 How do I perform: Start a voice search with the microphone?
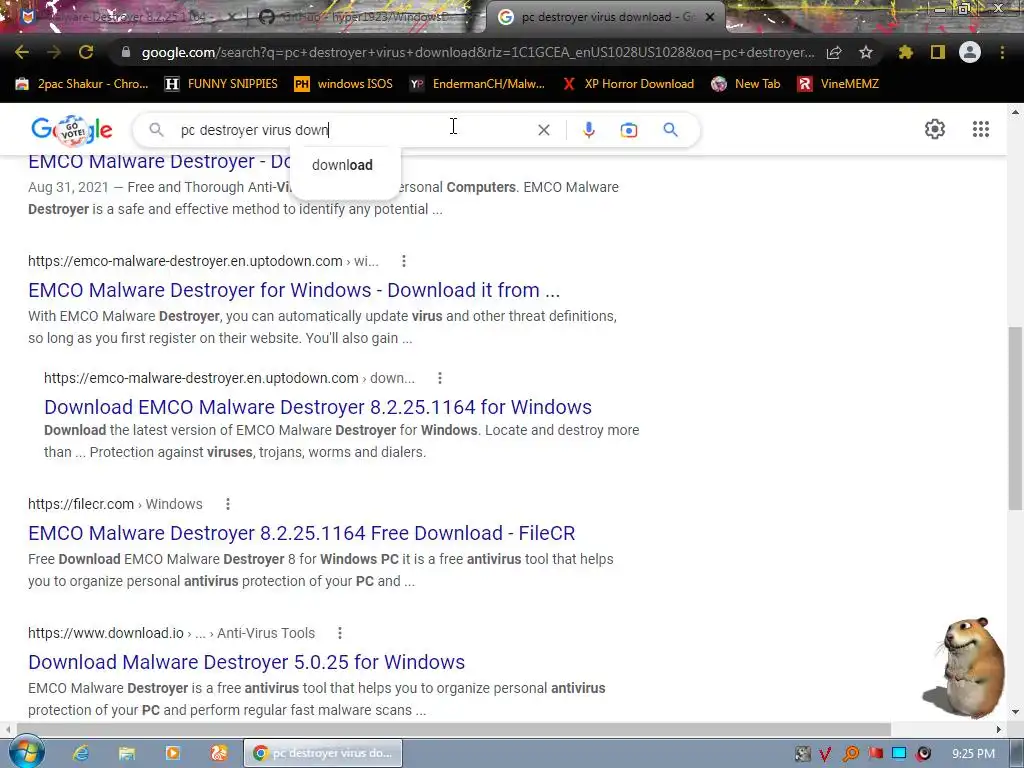point(588,130)
